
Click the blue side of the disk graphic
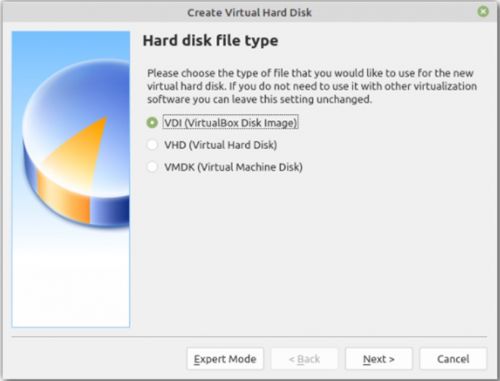[110, 210]
